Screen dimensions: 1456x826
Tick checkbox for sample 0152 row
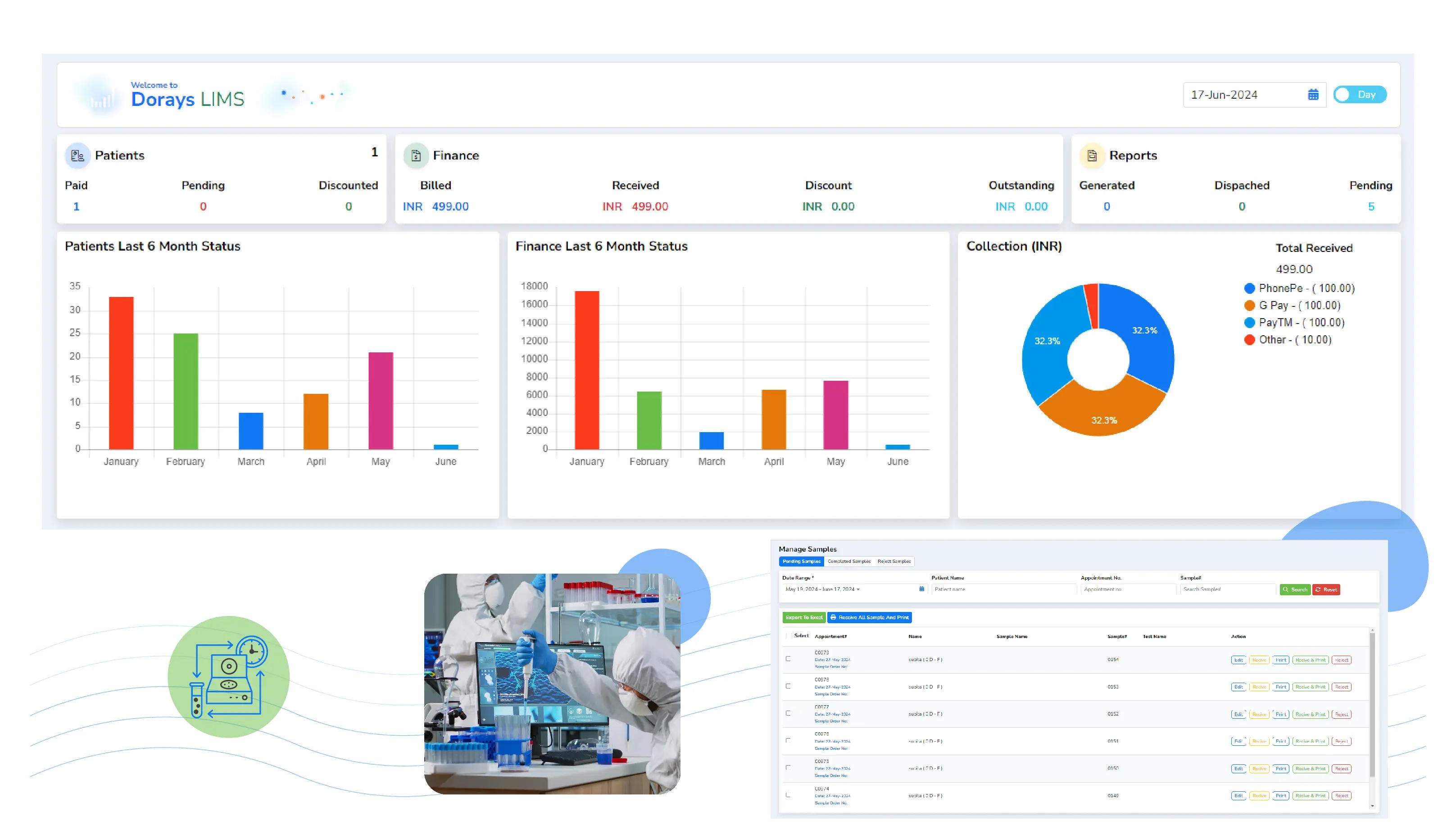click(788, 713)
